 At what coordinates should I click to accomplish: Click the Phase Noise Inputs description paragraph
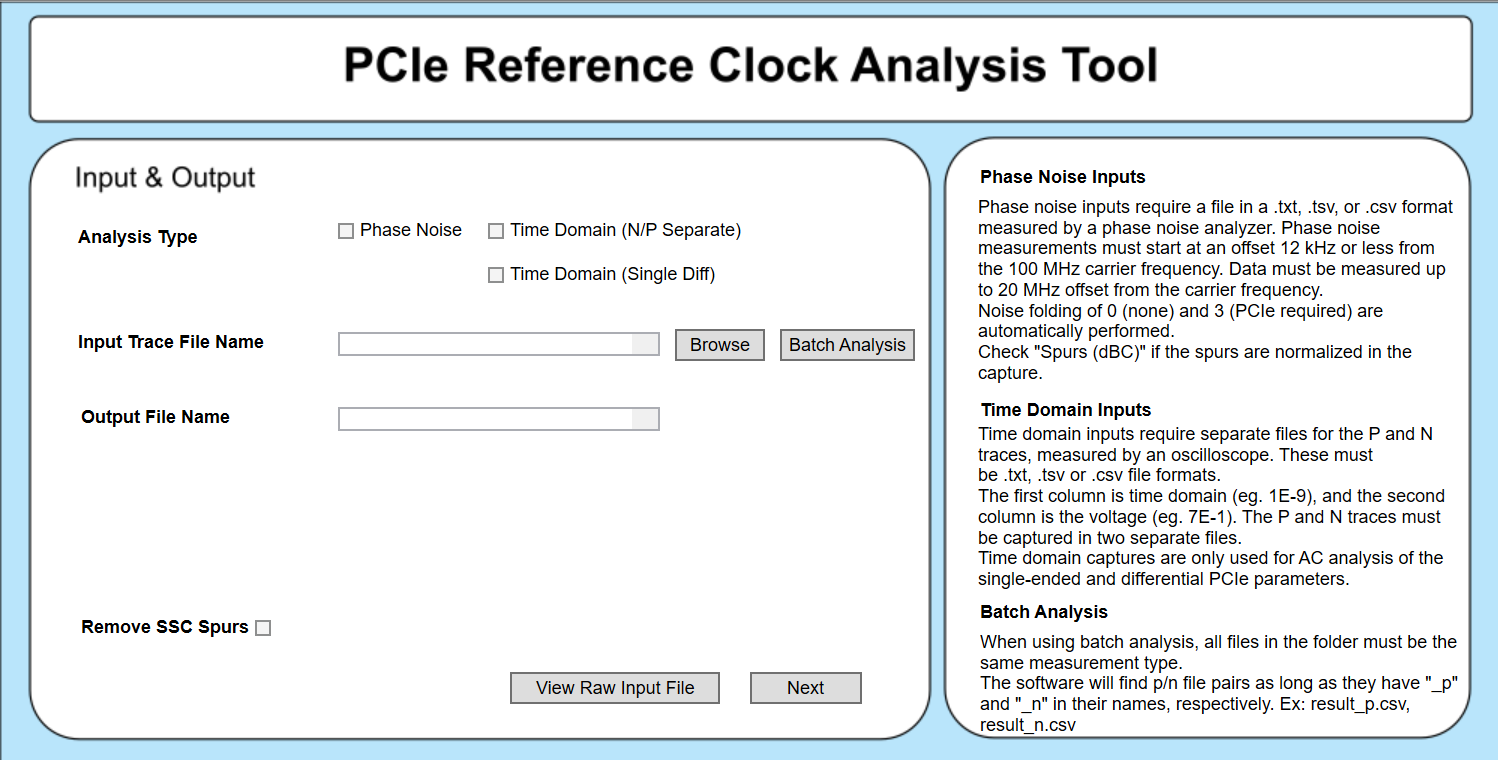tap(1215, 290)
